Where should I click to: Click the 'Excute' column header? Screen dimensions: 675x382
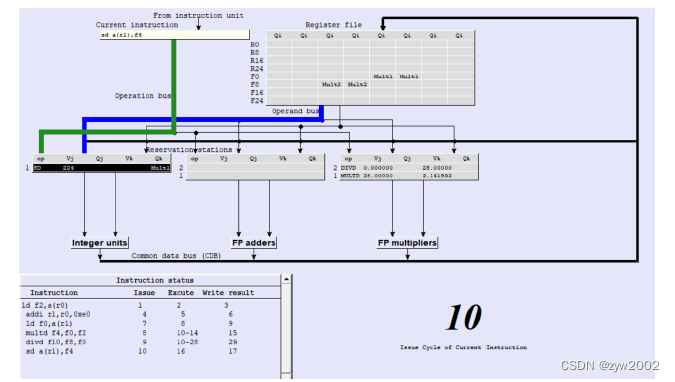point(181,292)
